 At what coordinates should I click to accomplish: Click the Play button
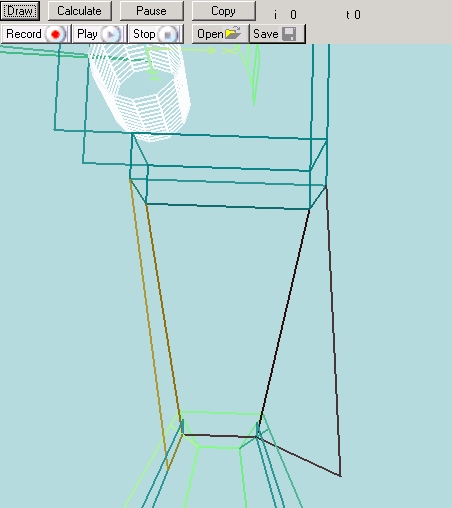point(100,34)
